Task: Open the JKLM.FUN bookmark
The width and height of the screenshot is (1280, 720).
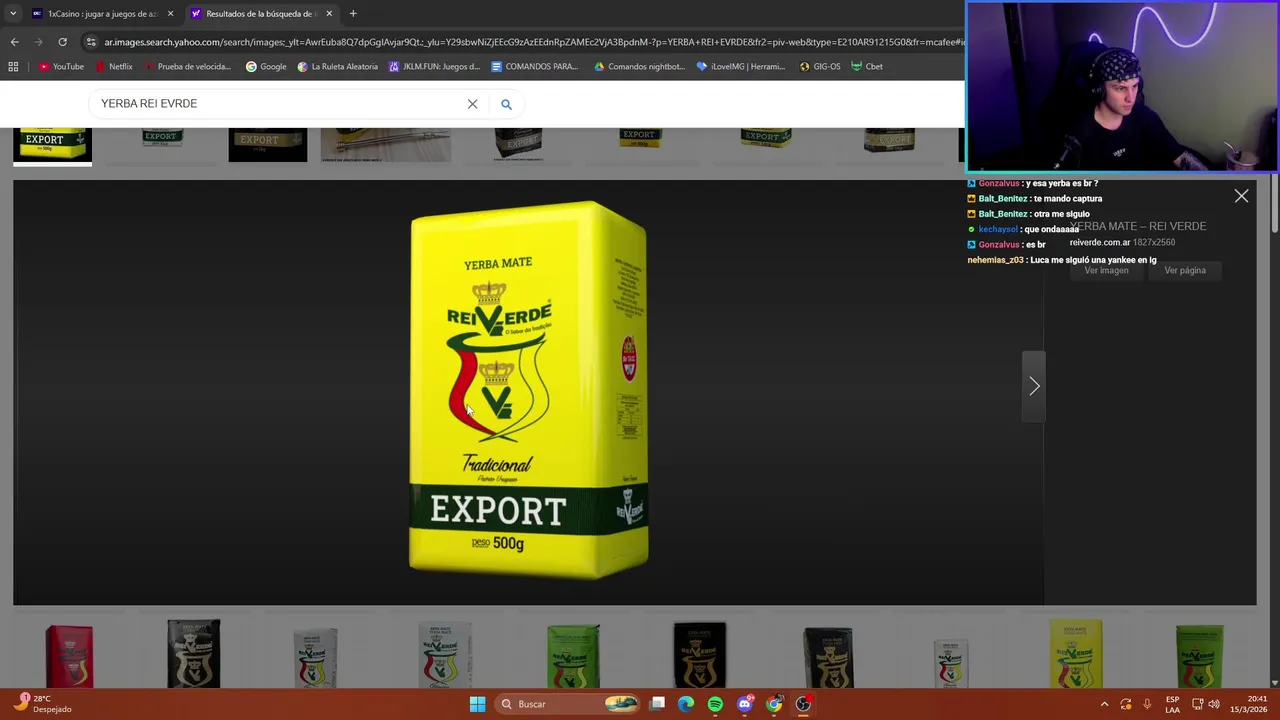Action: point(435,67)
